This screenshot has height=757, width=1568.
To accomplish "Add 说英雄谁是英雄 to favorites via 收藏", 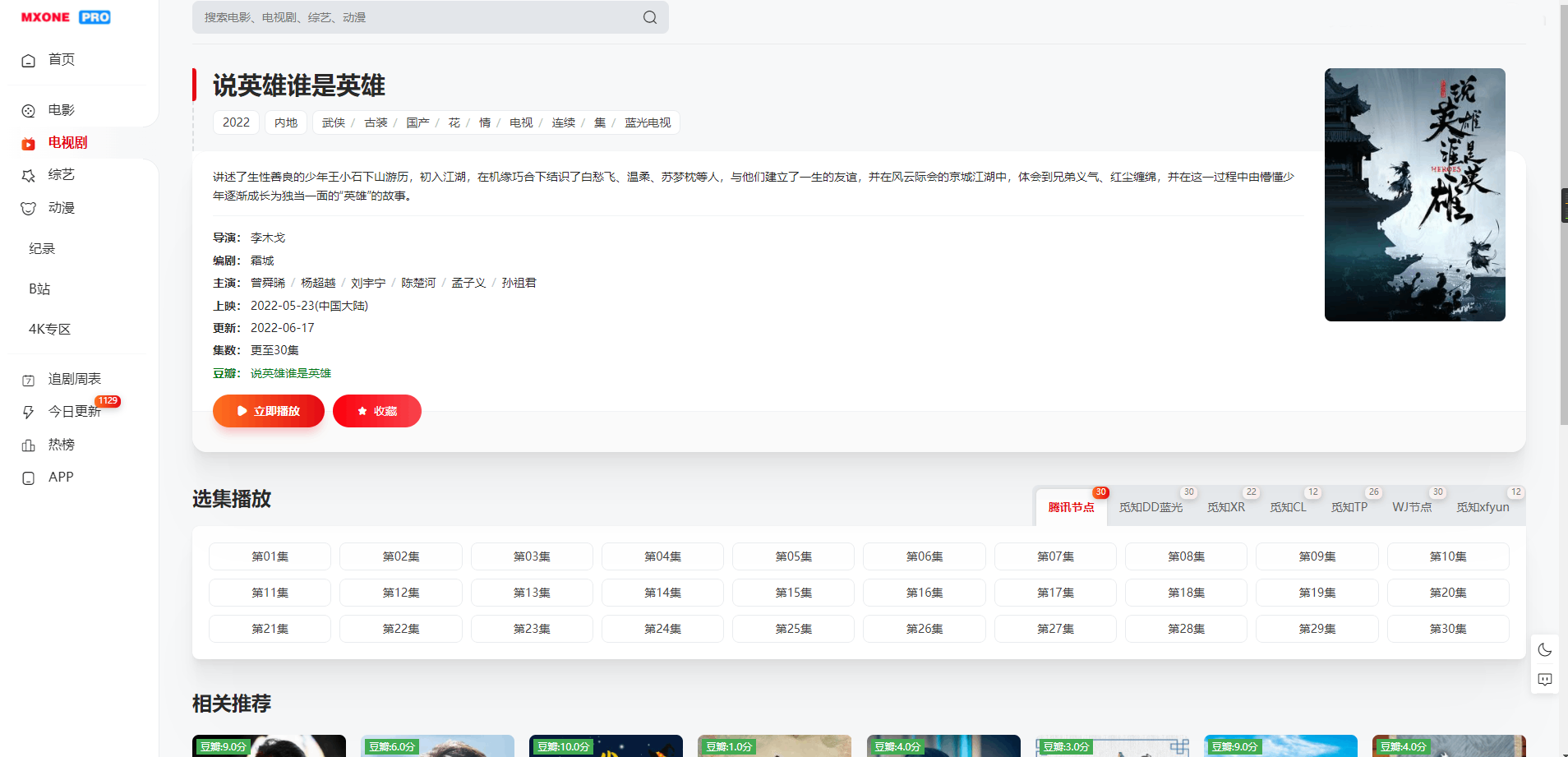I will (376, 411).
